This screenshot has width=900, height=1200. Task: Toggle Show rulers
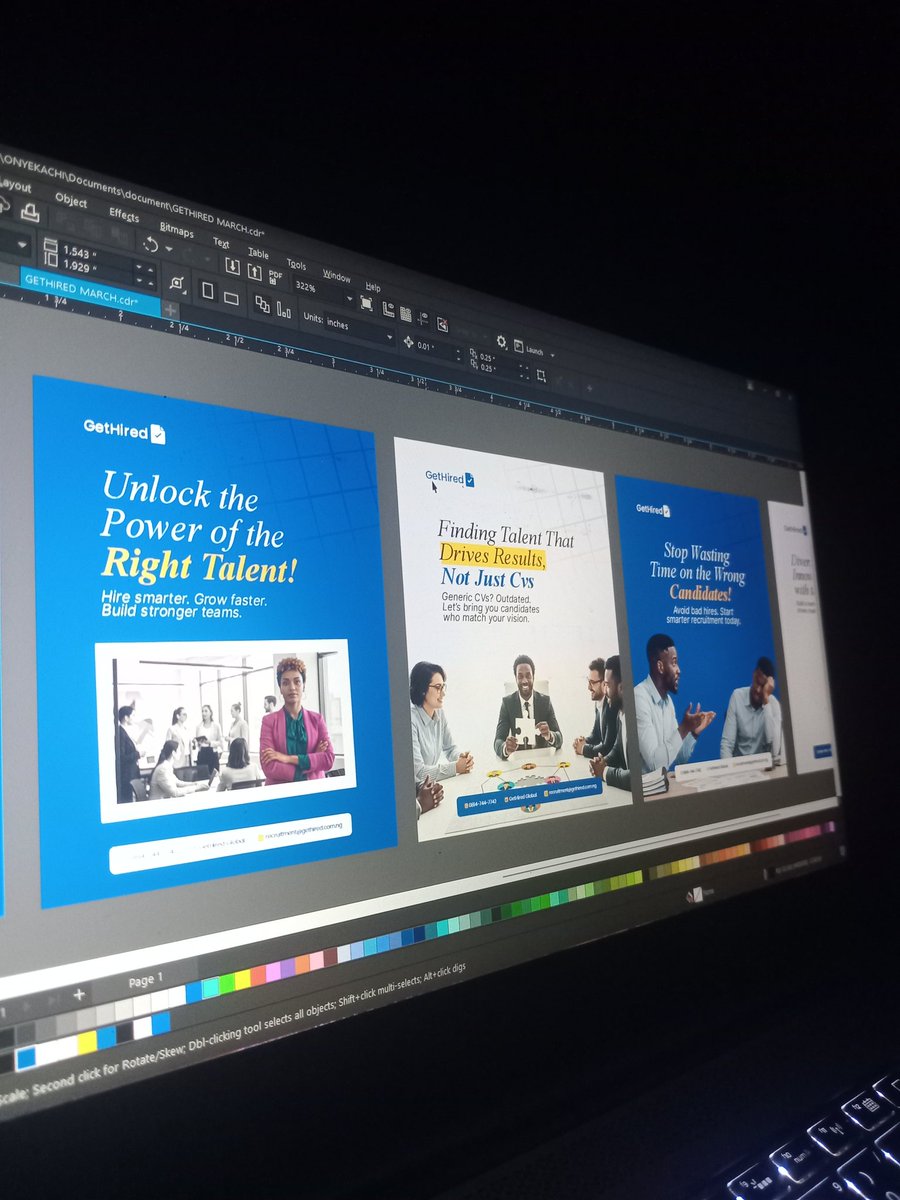point(389,309)
